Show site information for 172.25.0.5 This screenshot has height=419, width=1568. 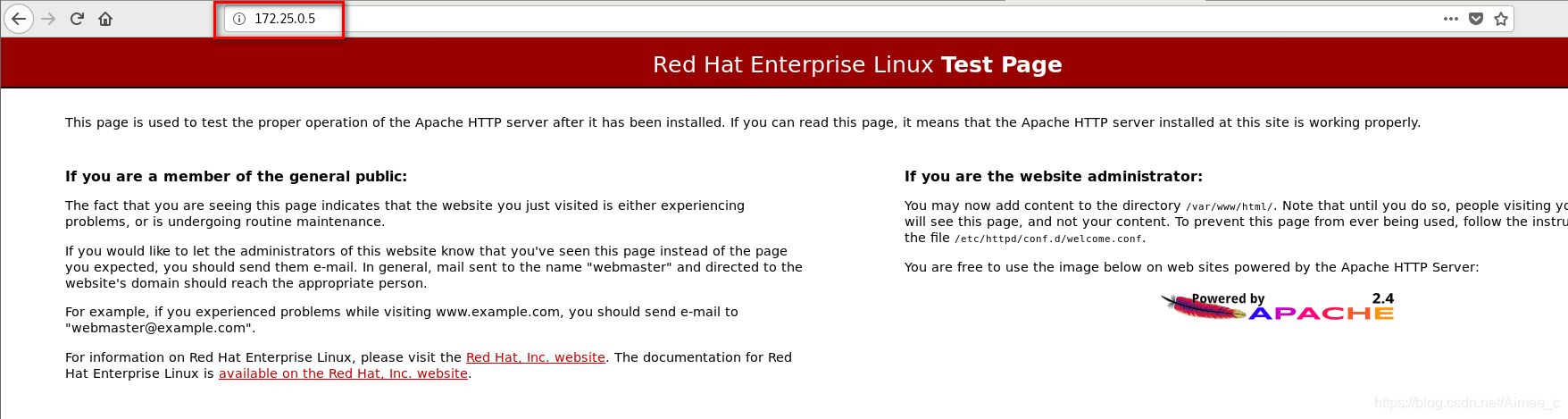[x=239, y=19]
